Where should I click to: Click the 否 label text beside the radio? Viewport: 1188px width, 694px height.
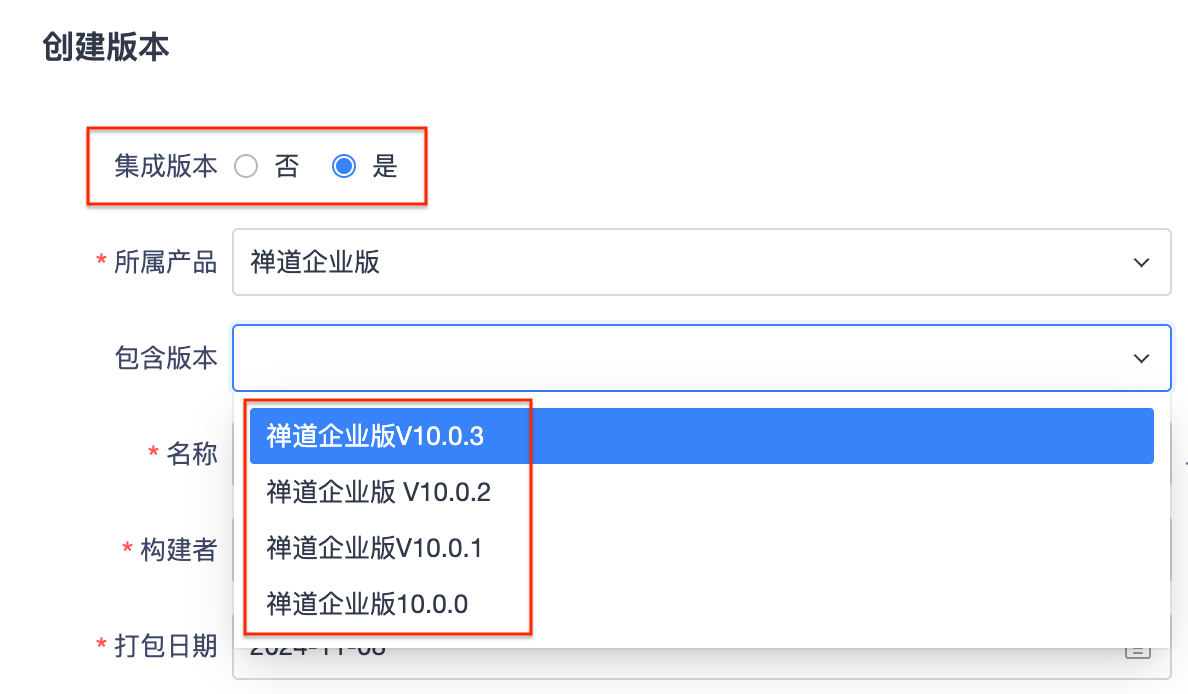287,166
